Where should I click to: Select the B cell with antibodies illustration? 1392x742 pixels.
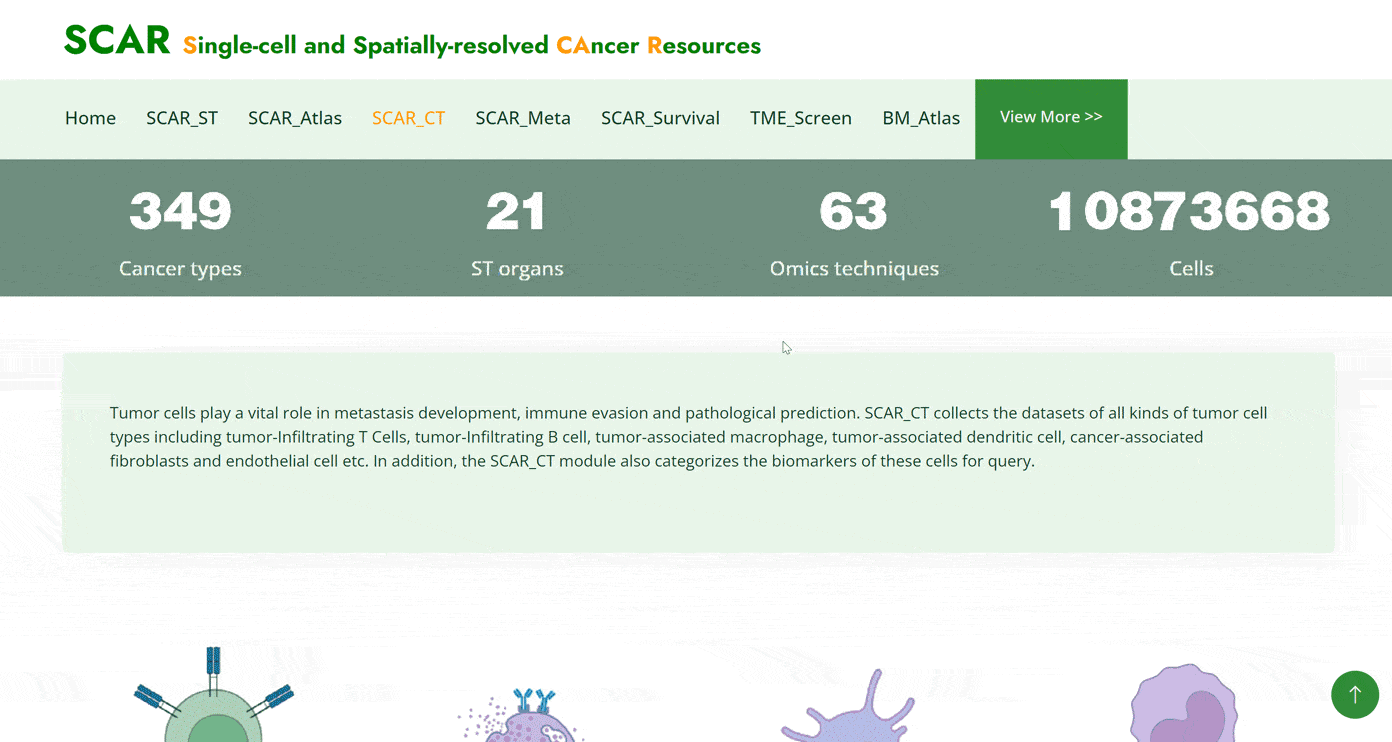(x=521, y=714)
